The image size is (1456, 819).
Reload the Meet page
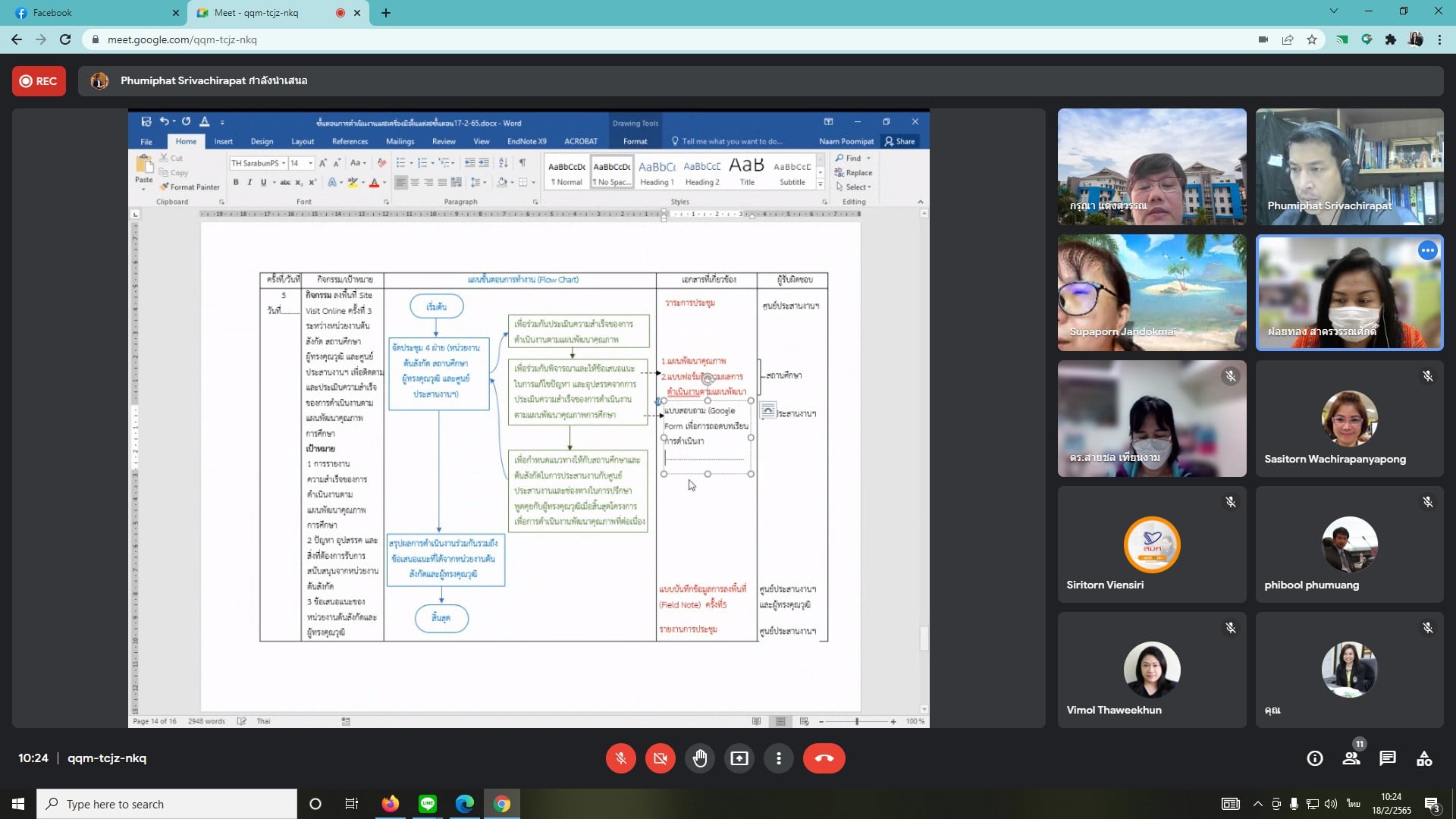click(x=65, y=39)
